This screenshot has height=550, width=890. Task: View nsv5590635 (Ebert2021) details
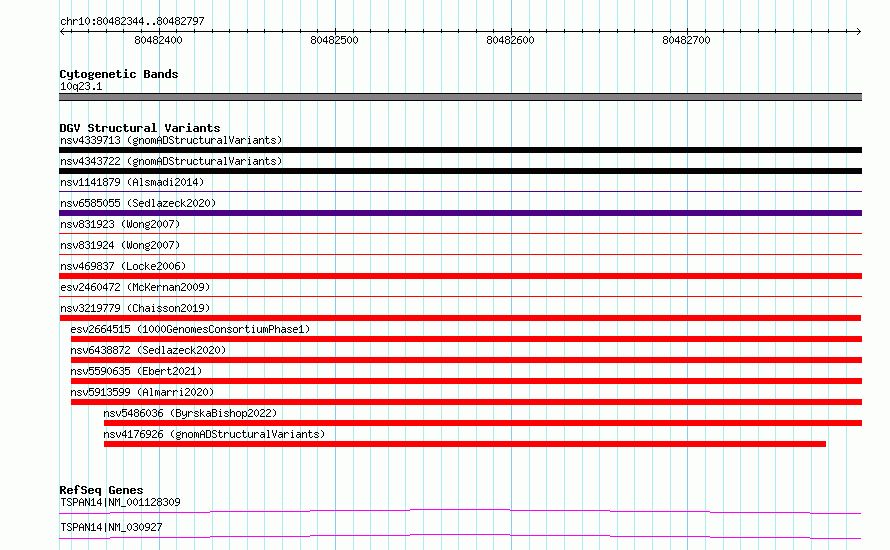(136, 371)
